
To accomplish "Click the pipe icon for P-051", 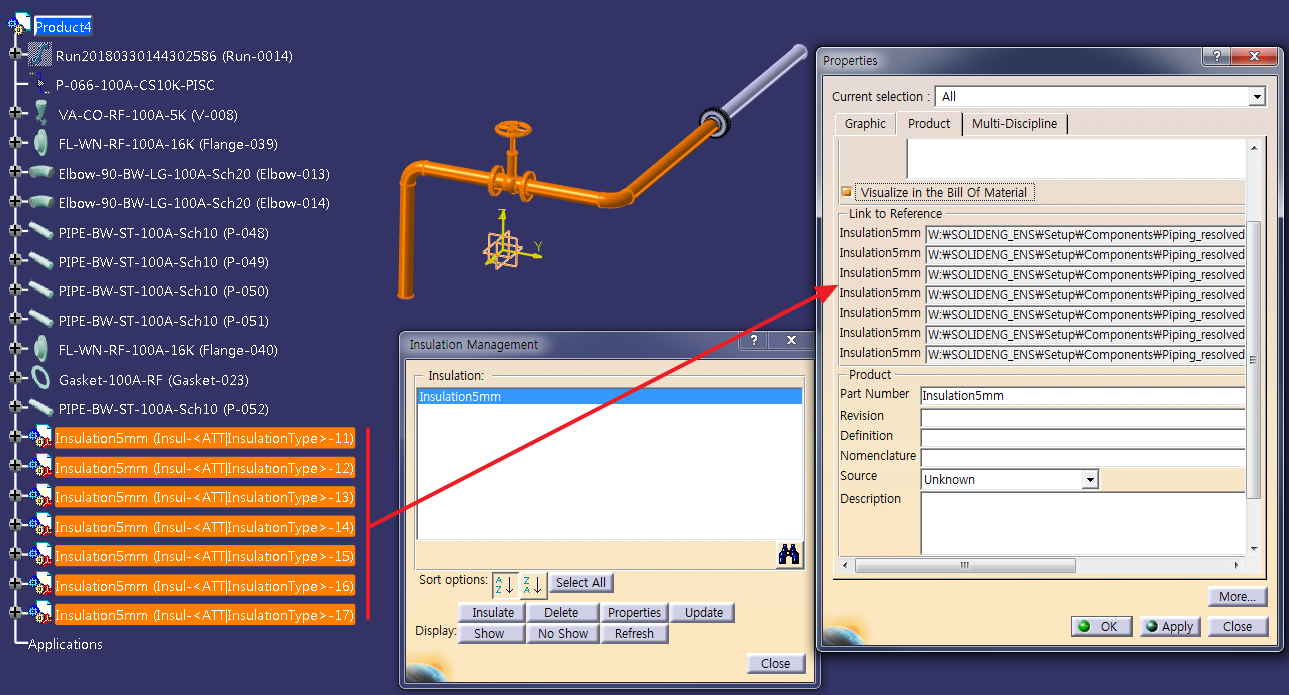I will [41, 320].
